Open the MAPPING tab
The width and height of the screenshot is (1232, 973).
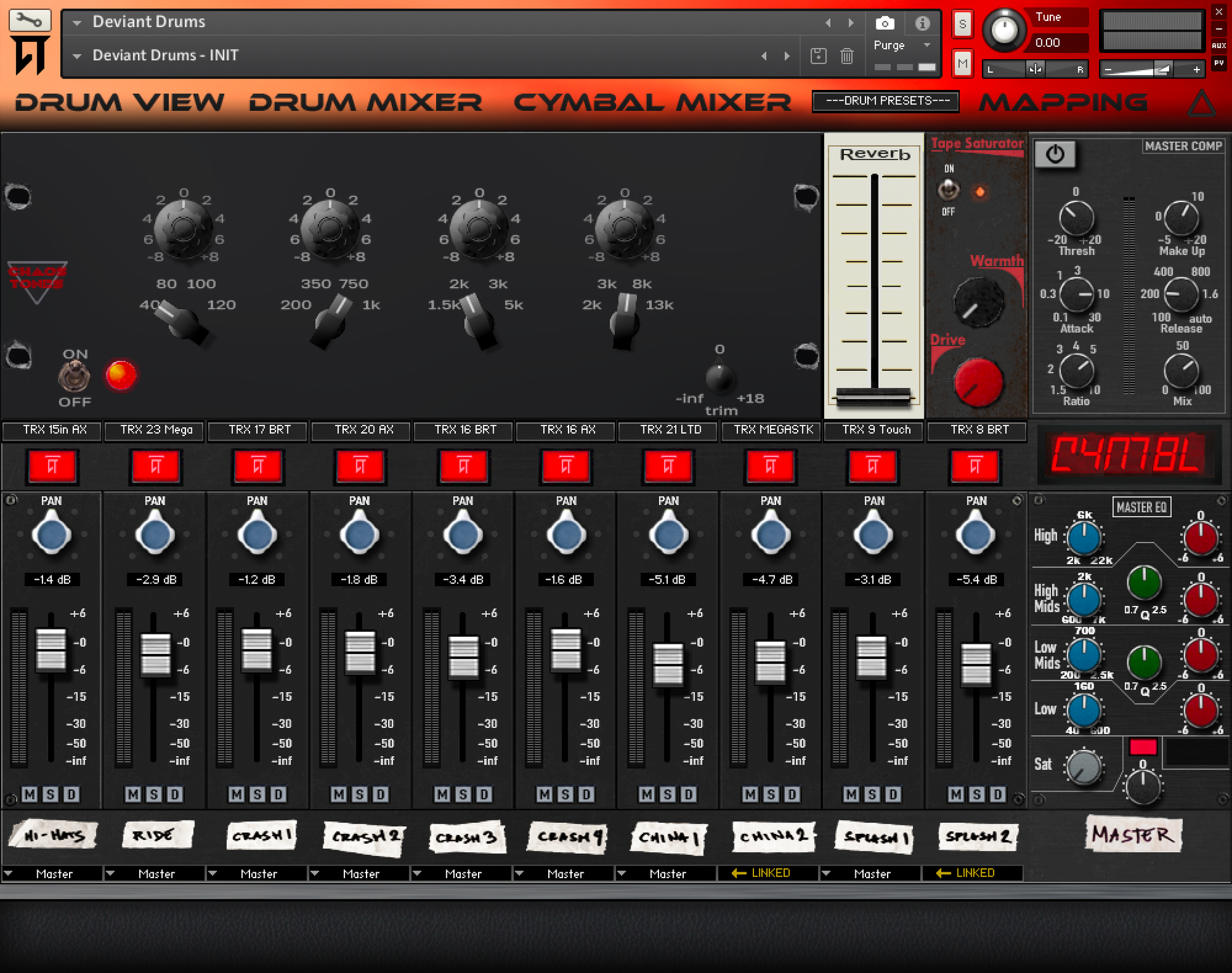click(x=1064, y=102)
